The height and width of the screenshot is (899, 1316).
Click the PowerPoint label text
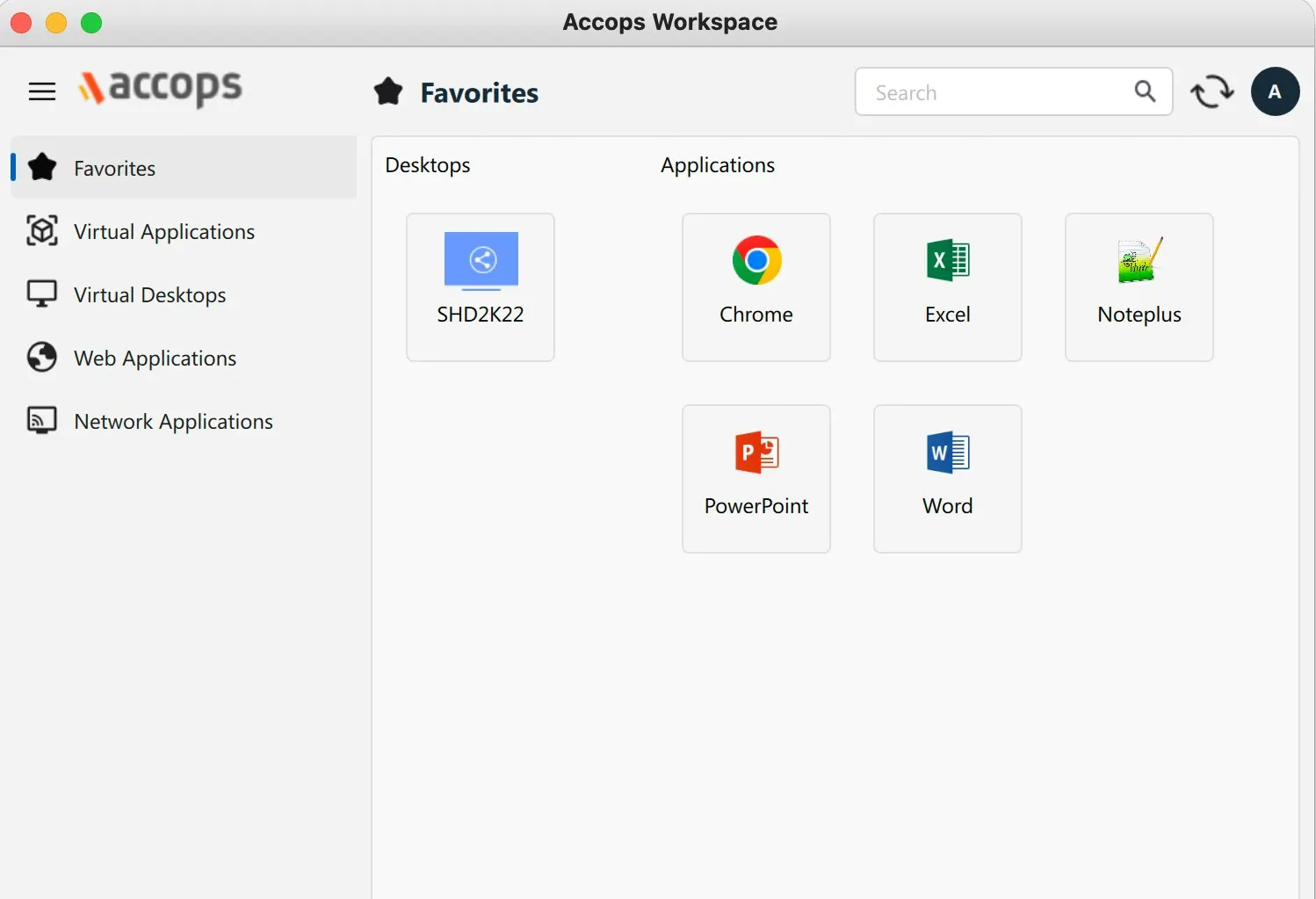tap(756, 505)
